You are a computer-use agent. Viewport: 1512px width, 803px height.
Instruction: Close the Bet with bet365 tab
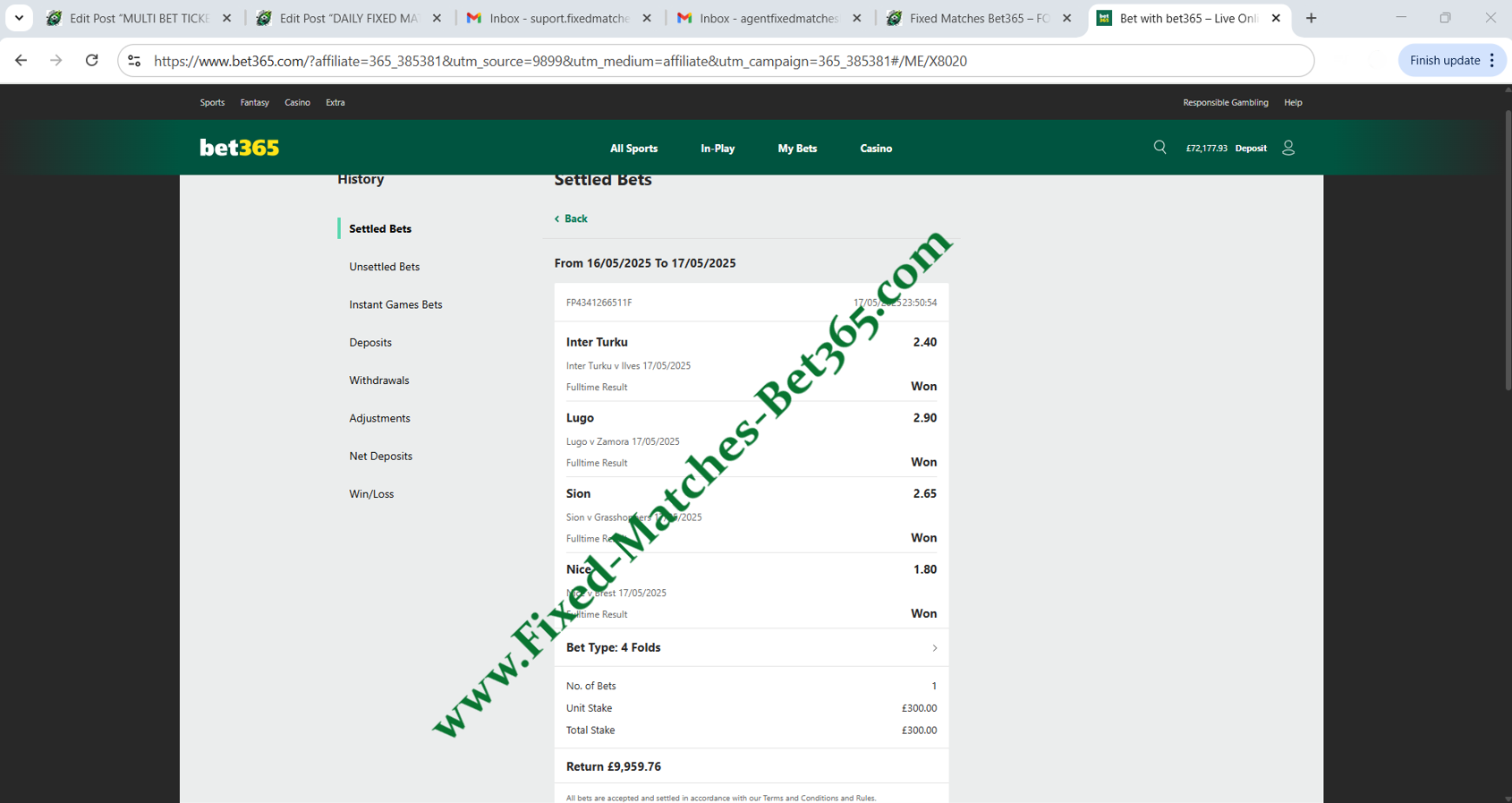pyautogui.click(x=1276, y=18)
